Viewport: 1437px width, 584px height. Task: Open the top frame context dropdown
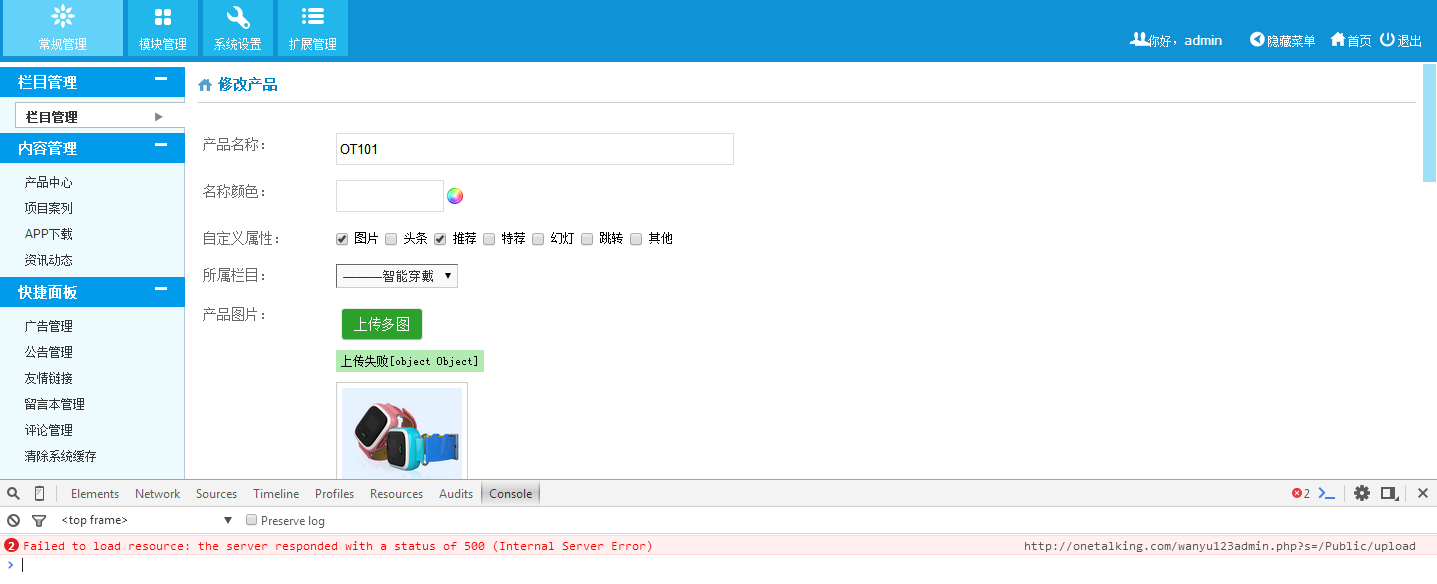(147, 521)
